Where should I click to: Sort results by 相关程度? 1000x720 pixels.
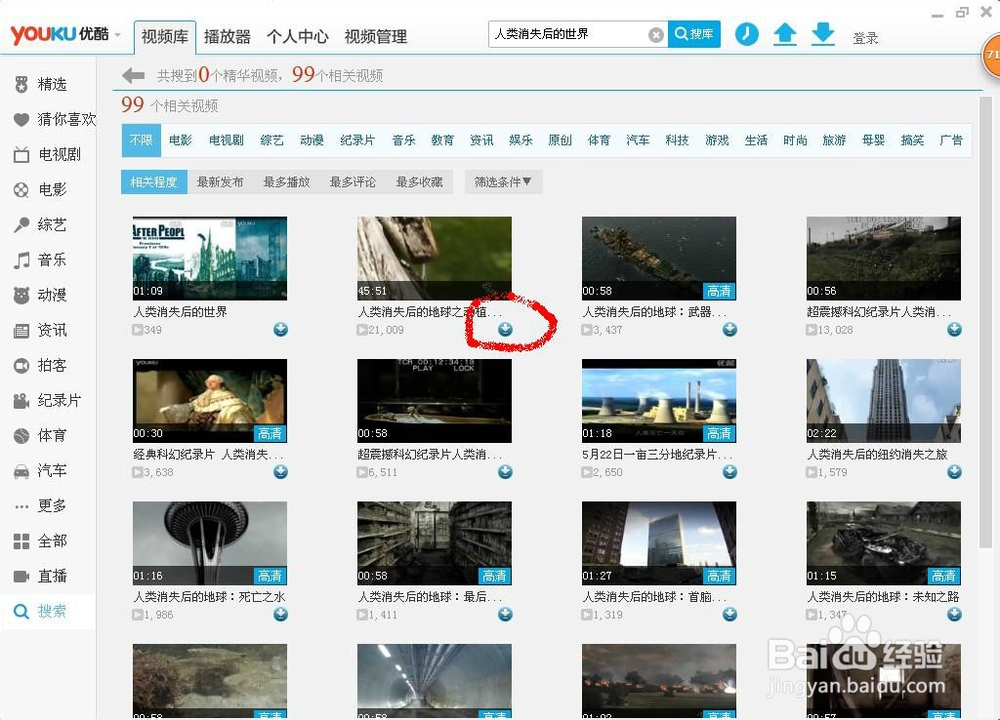click(x=154, y=182)
